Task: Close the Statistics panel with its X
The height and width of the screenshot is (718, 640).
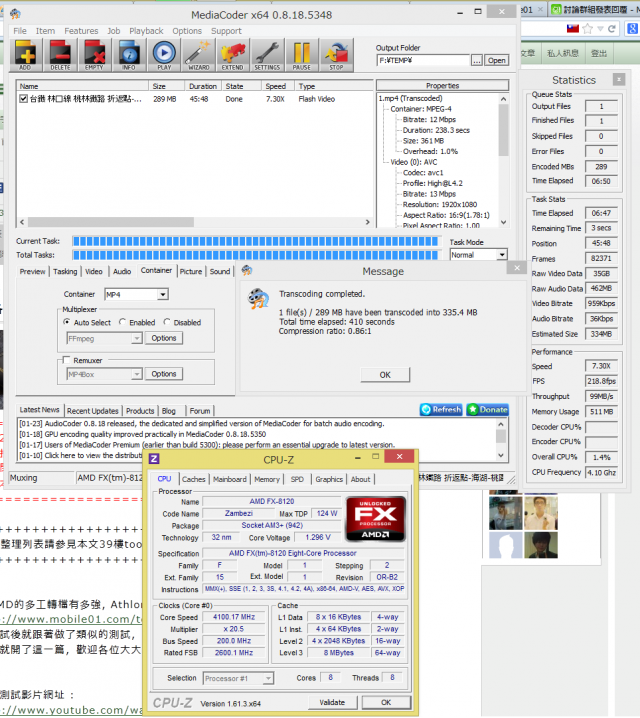Action: [618, 80]
